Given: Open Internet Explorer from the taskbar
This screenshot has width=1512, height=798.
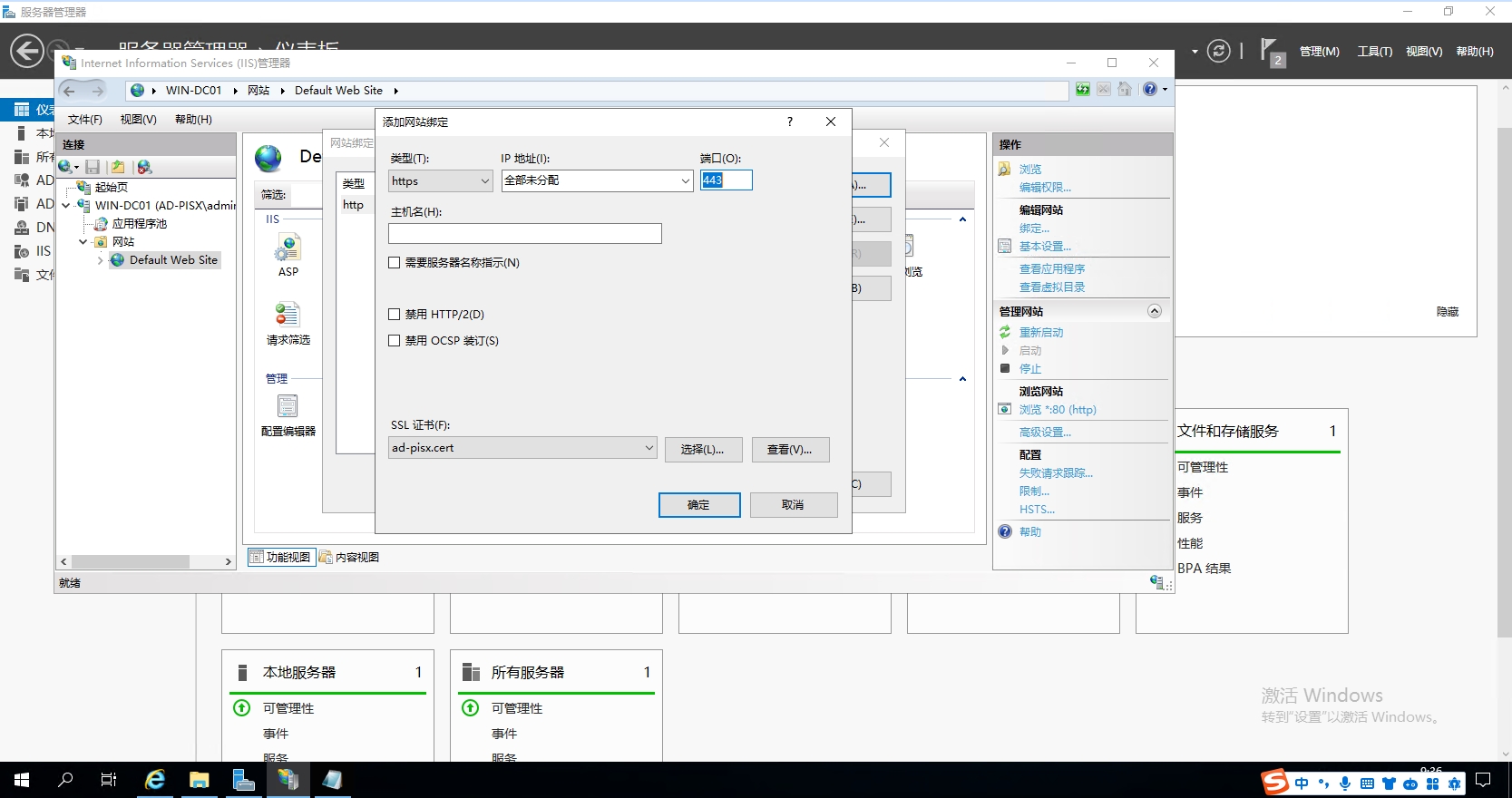Looking at the screenshot, I should [x=156, y=780].
